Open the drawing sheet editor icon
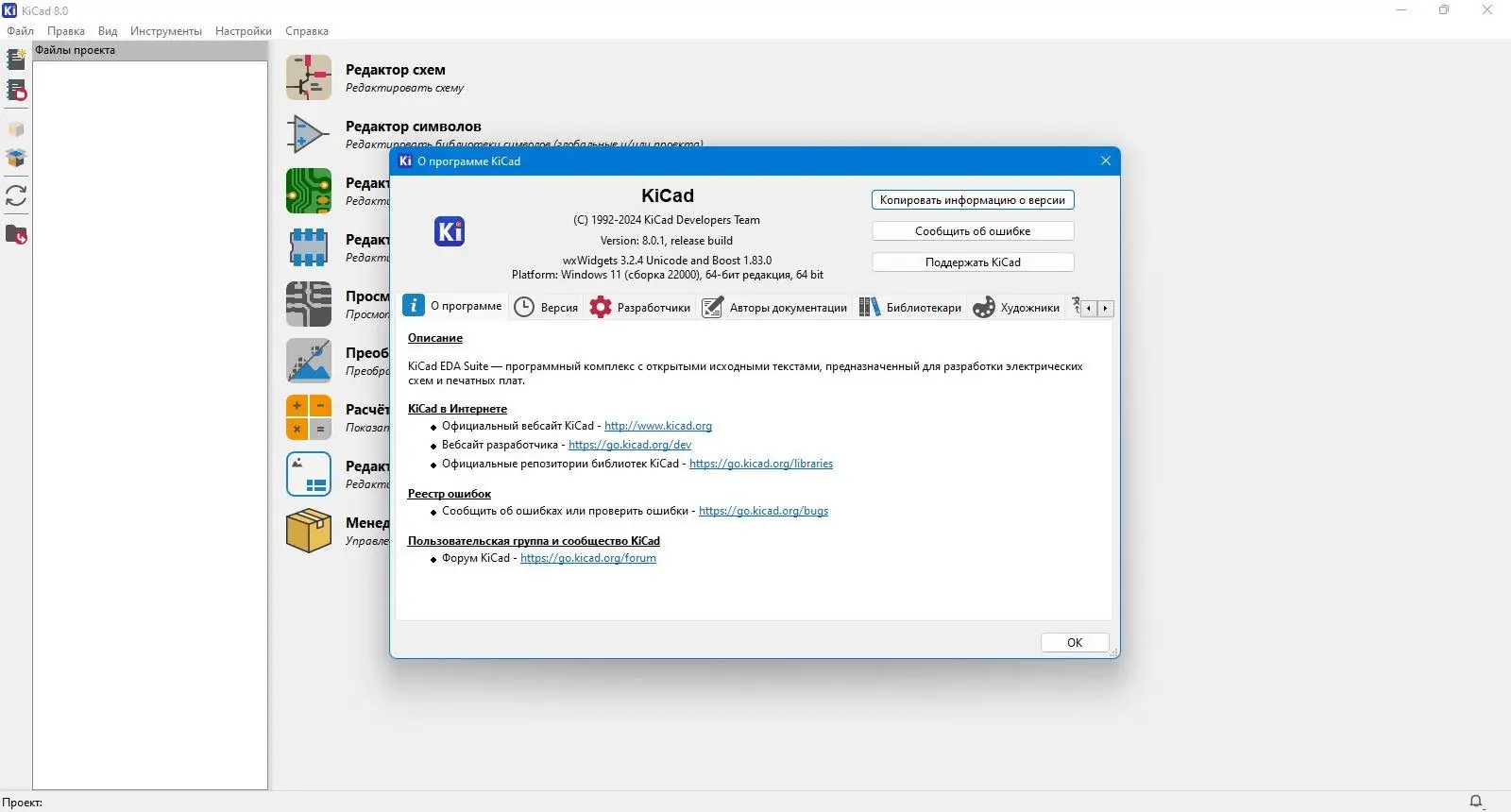The height and width of the screenshot is (812, 1511). [x=309, y=474]
